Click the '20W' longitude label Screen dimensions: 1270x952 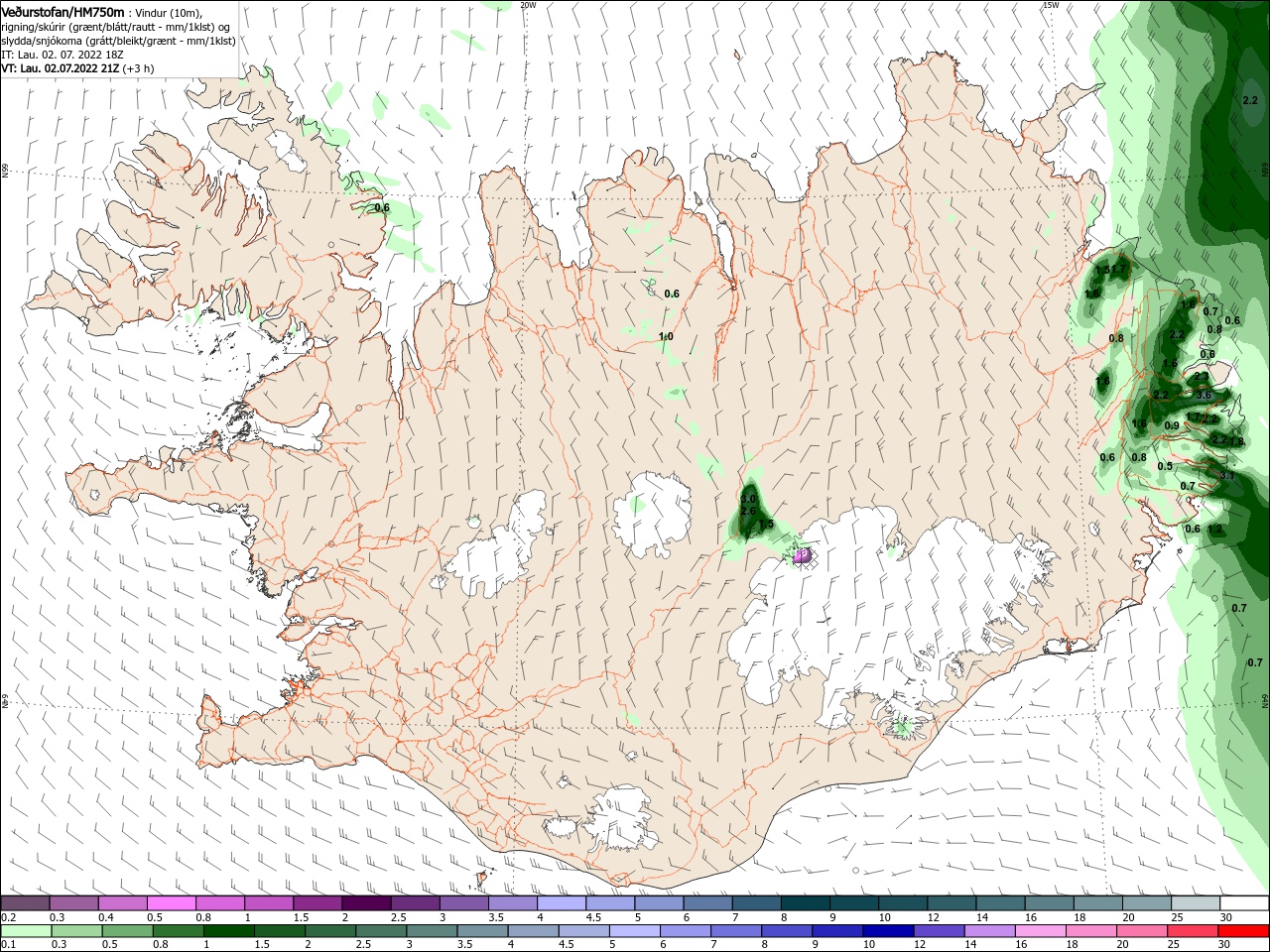[528, 5]
